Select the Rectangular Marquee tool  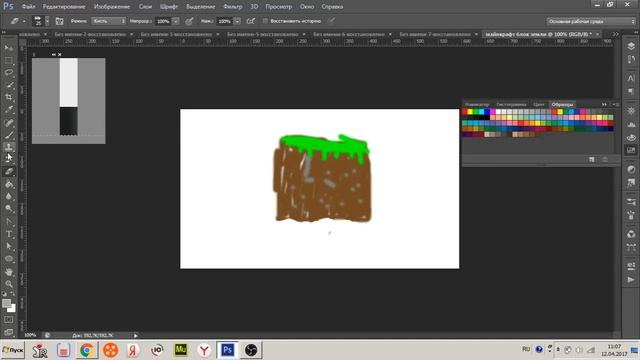[9, 60]
